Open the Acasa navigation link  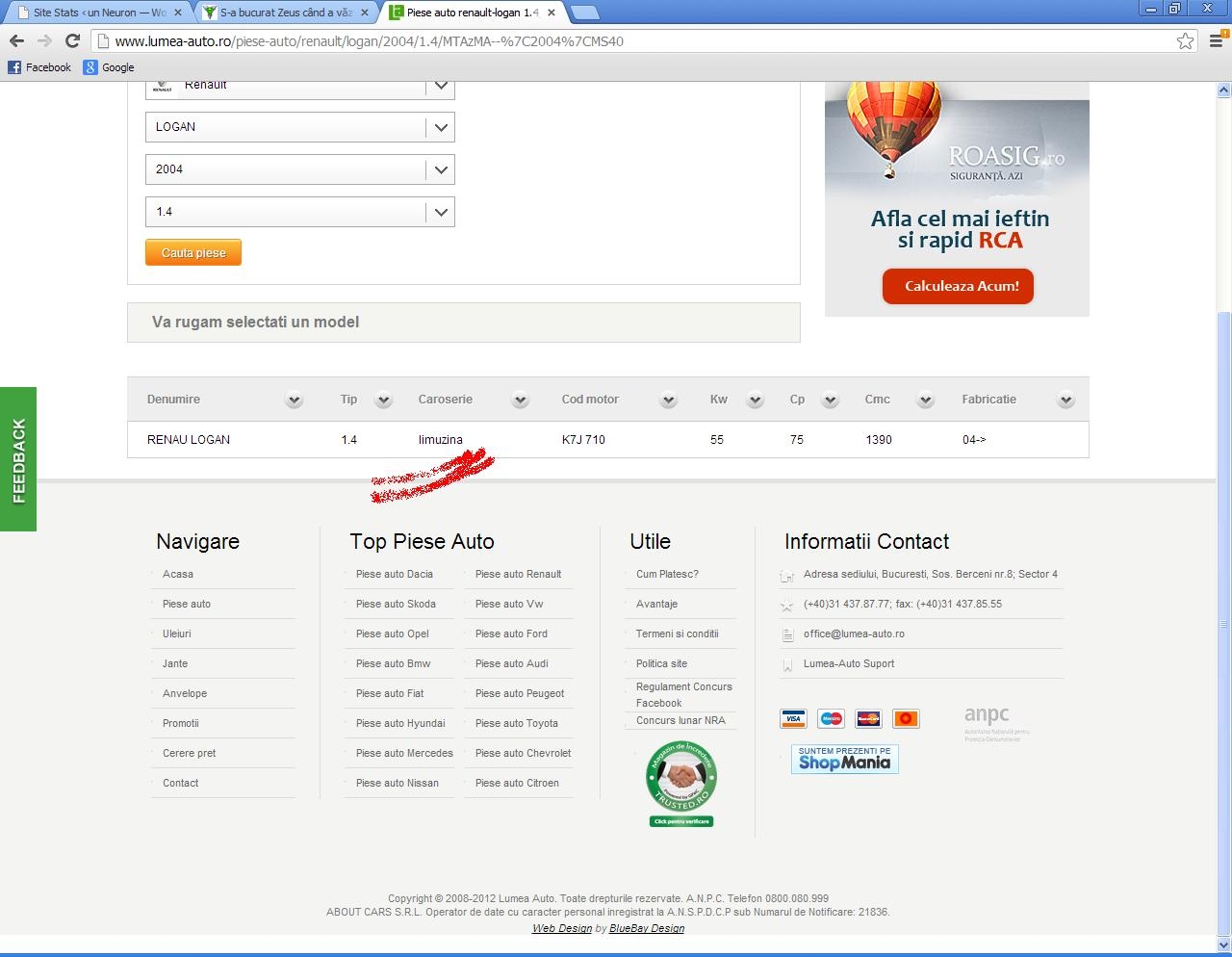coord(178,574)
